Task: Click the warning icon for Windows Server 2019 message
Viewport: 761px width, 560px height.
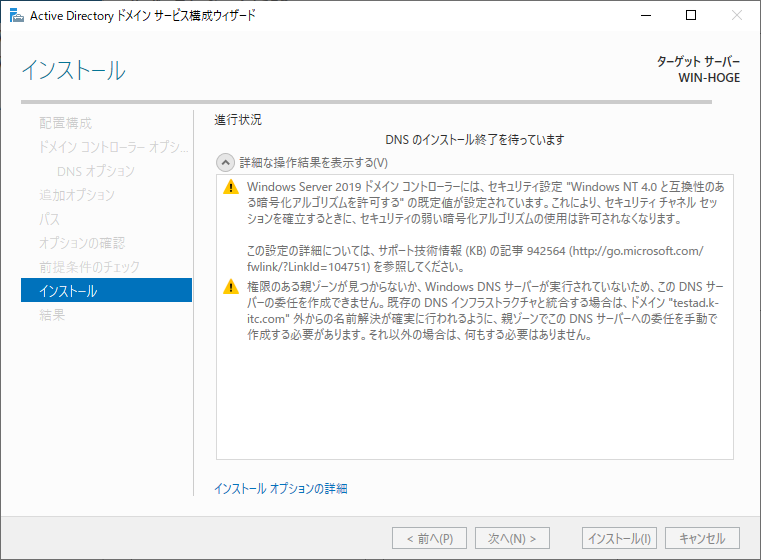Action: tap(231, 187)
